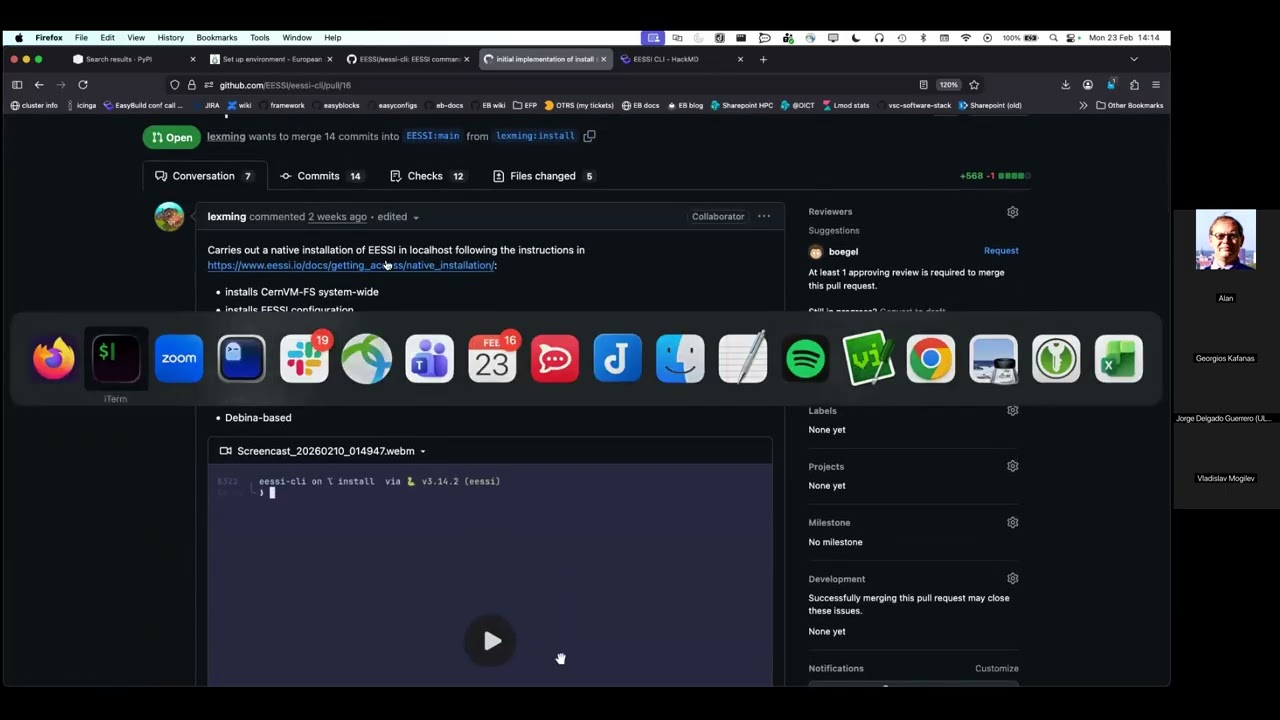Open the Zoom app in the Dock
The height and width of the screenshot is (720, 1280).
coord(179,359)
